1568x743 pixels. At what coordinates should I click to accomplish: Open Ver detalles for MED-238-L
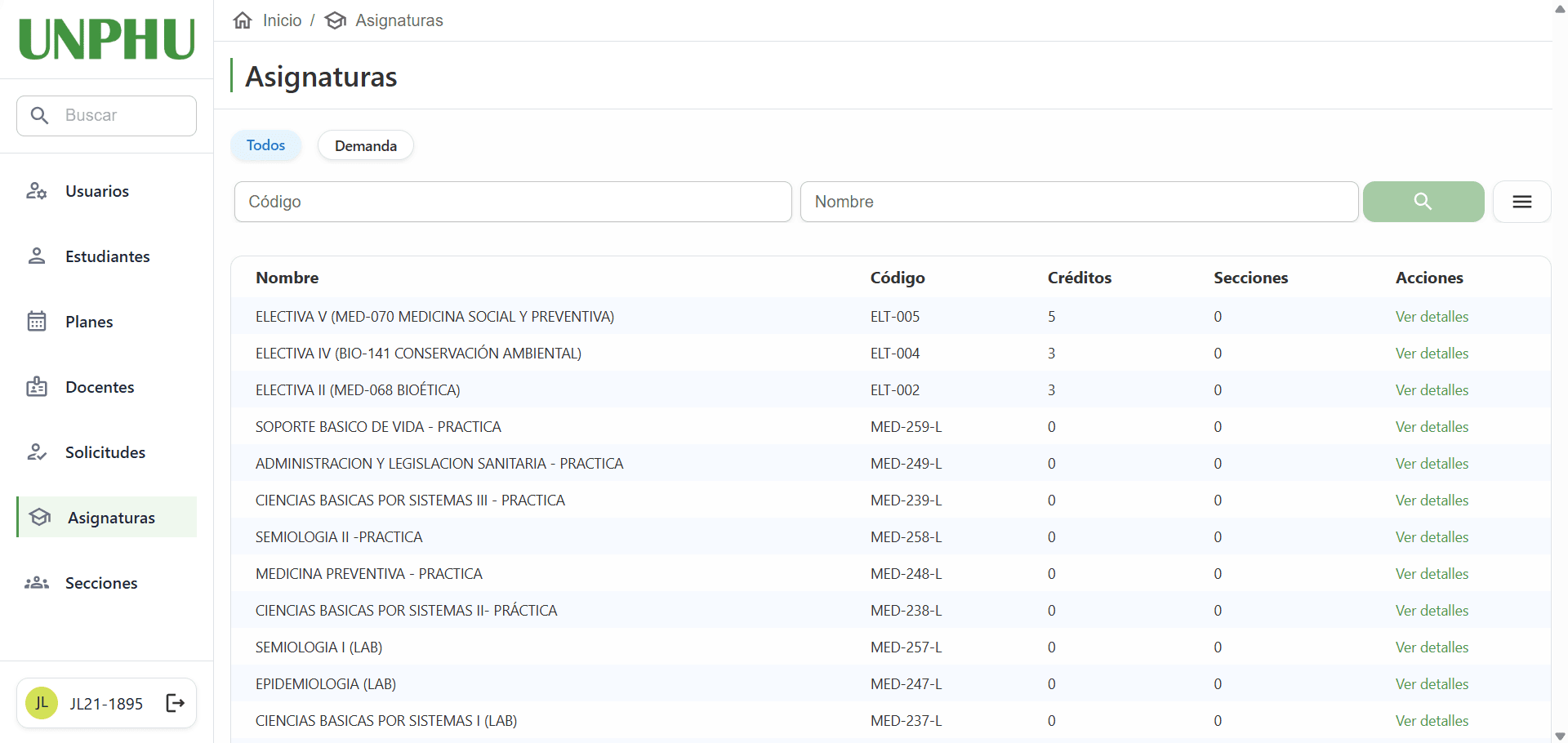1432,611
